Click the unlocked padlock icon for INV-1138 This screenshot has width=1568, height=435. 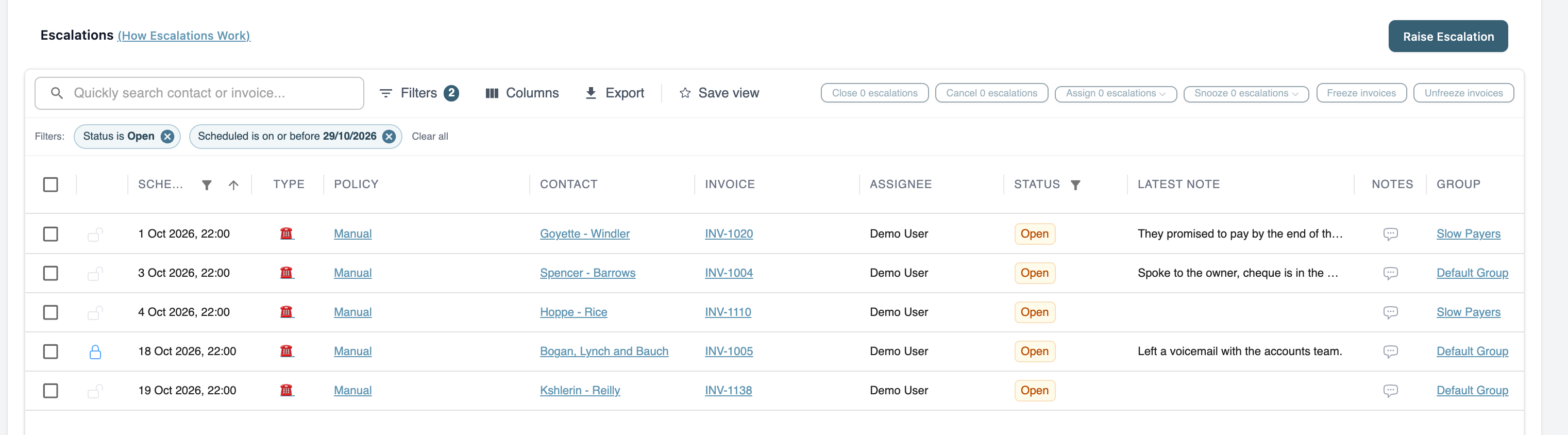click(x=95, y=391)
